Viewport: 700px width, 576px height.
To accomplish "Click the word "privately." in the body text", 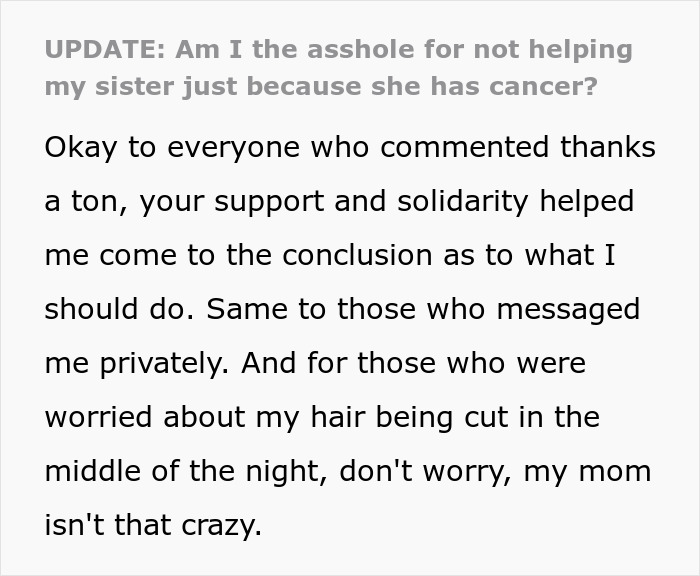I will tap(165, 364).
